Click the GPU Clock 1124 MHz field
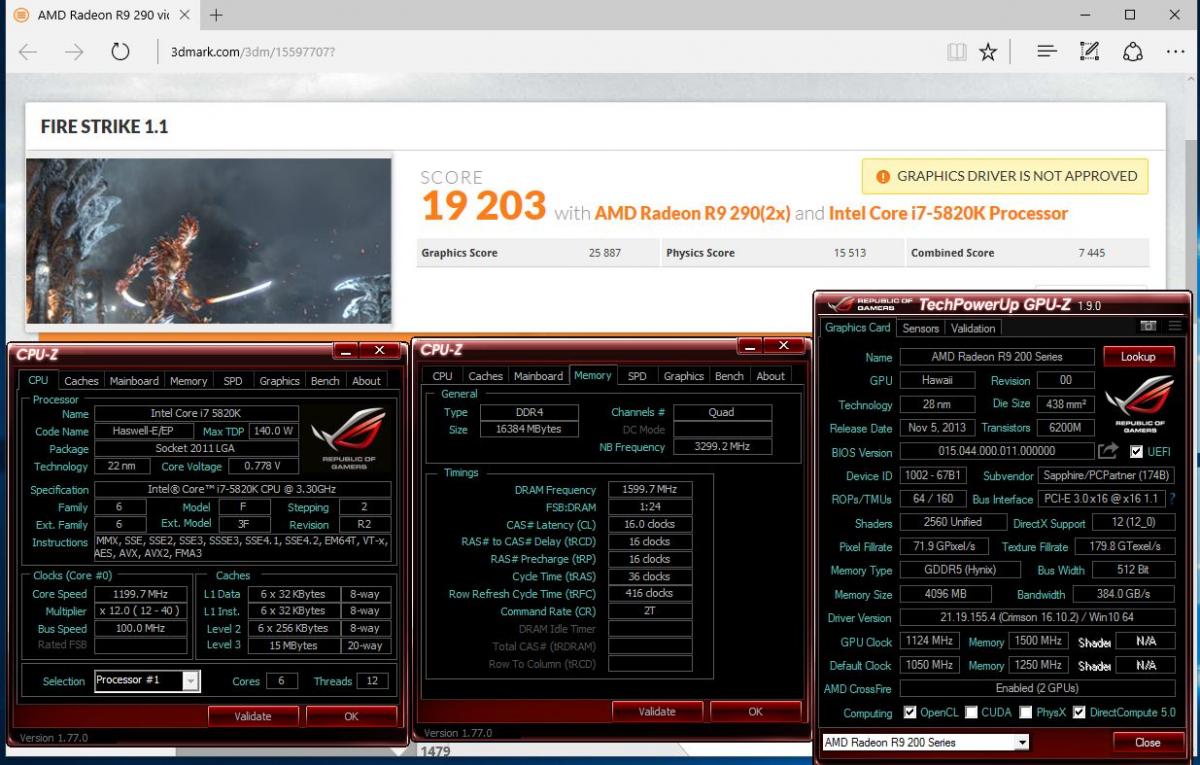Image resolution: width=1200 pixels, height=765 pixels. pyautogui.click(x=929, y=641)
